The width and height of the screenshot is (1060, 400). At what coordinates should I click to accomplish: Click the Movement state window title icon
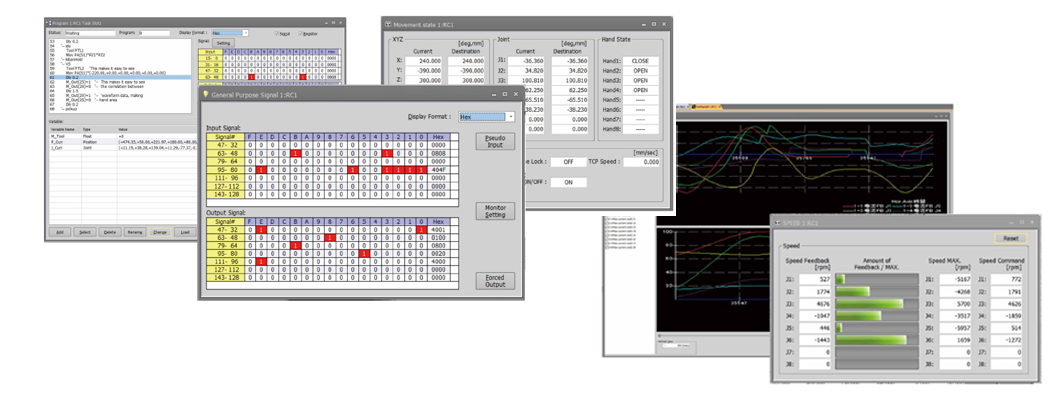[x=388, y=23]
